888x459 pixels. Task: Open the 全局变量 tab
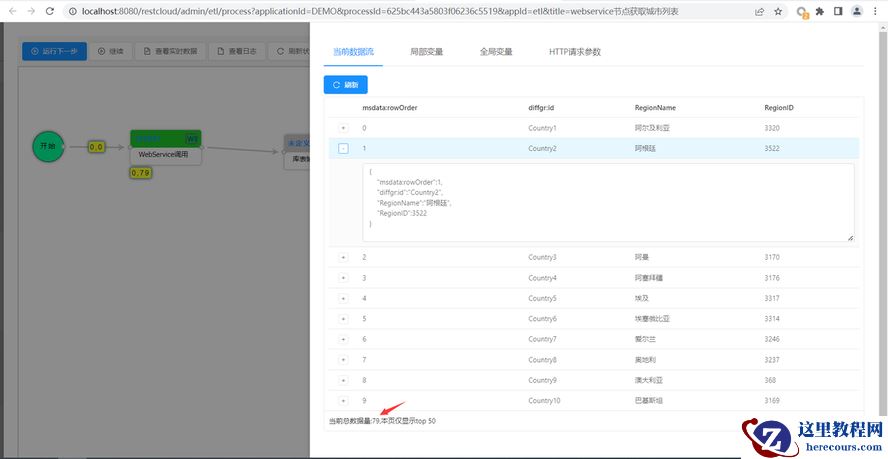pyautogui.click(x=496, y=51)
